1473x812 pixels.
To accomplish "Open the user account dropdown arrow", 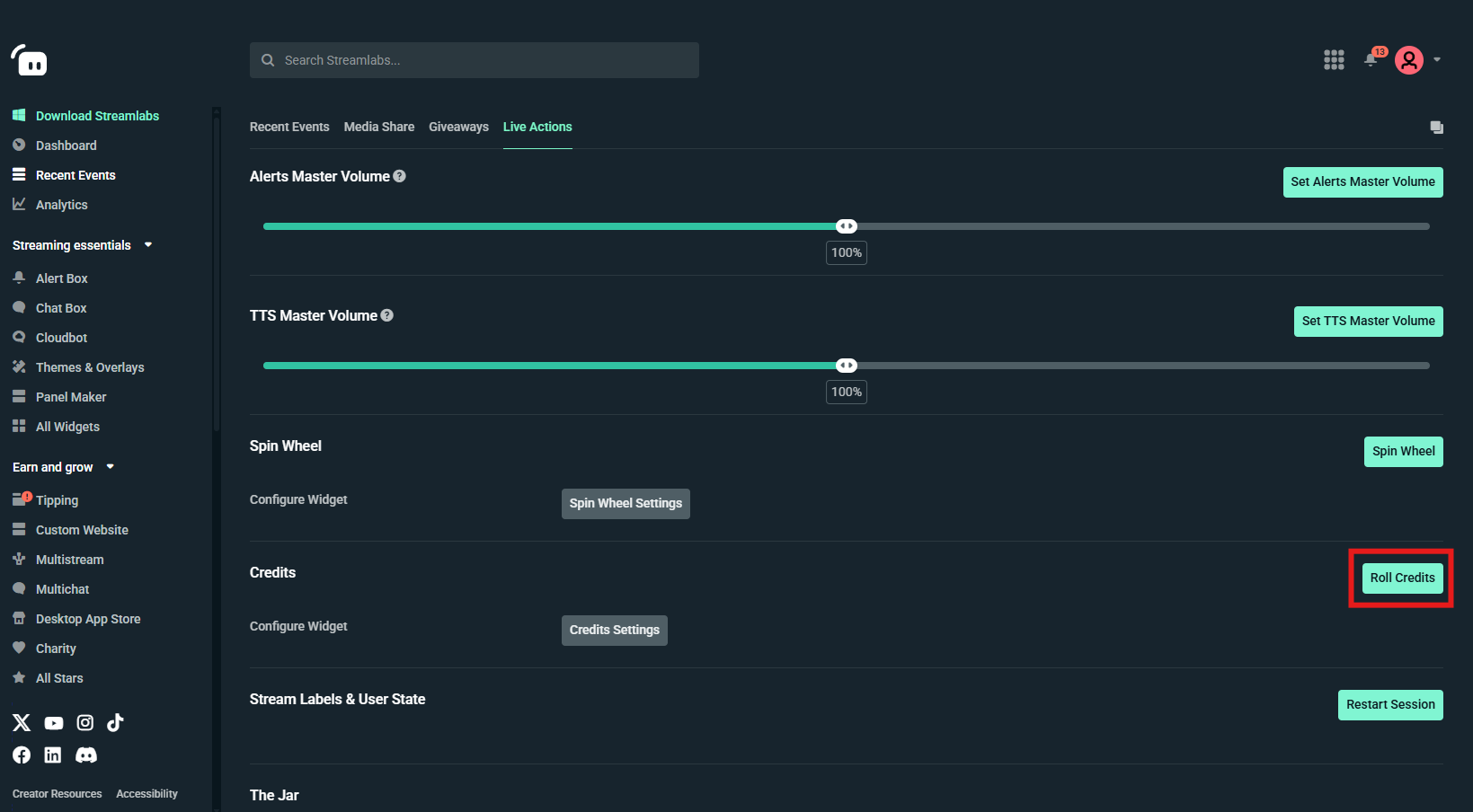I will (1437, 60).
